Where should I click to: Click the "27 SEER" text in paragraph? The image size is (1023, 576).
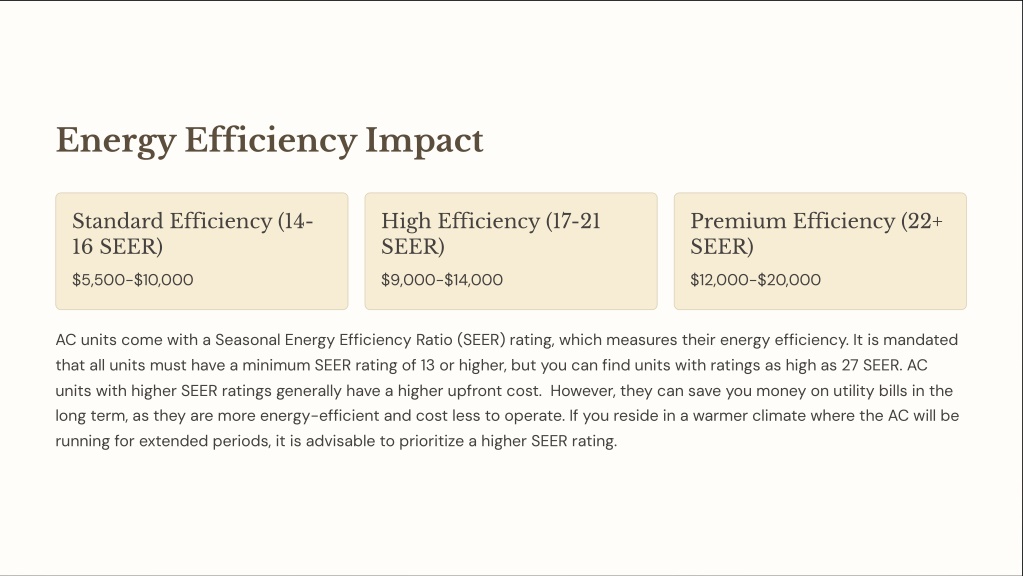pyautogui.click(x=871, y=365)
